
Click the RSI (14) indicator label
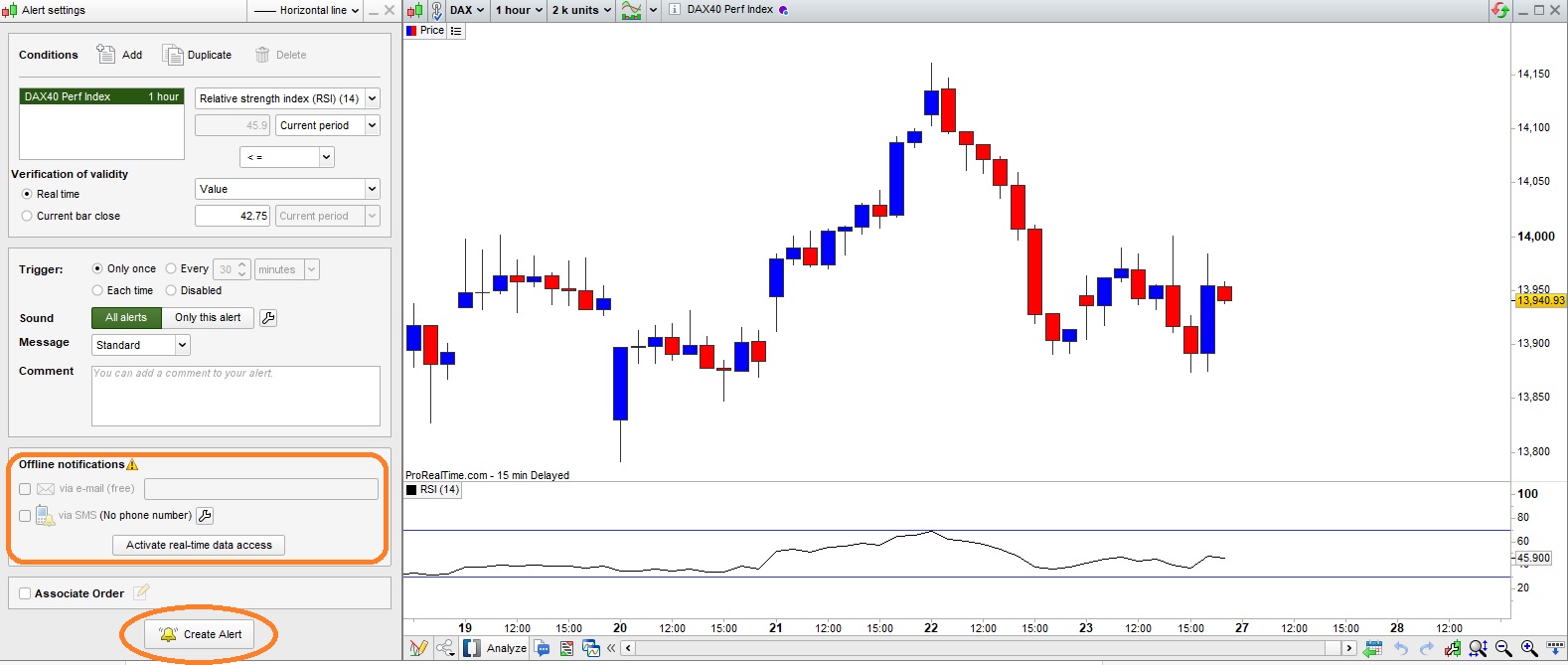click(432, 489)
